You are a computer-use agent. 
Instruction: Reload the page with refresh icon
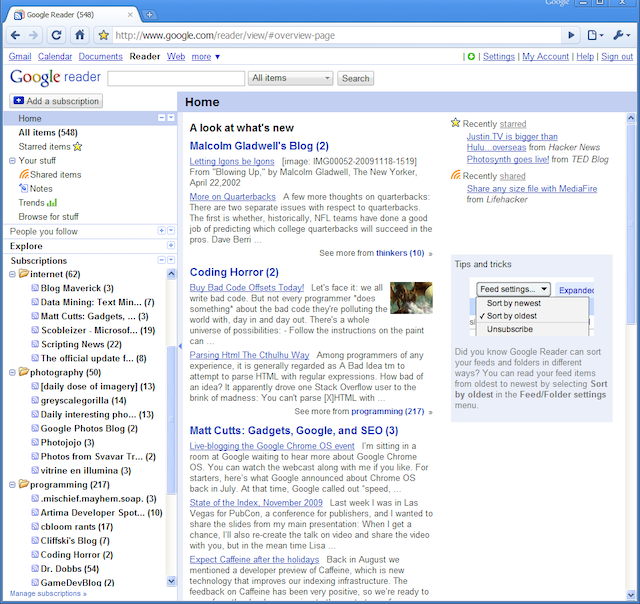point(56,35)
